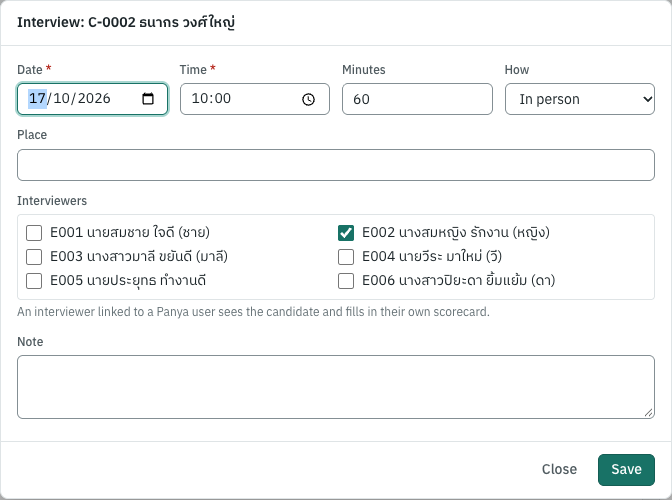Tick the E003 นางสาวมาลี ขยันดี checkbox

(x=34, y=257)
